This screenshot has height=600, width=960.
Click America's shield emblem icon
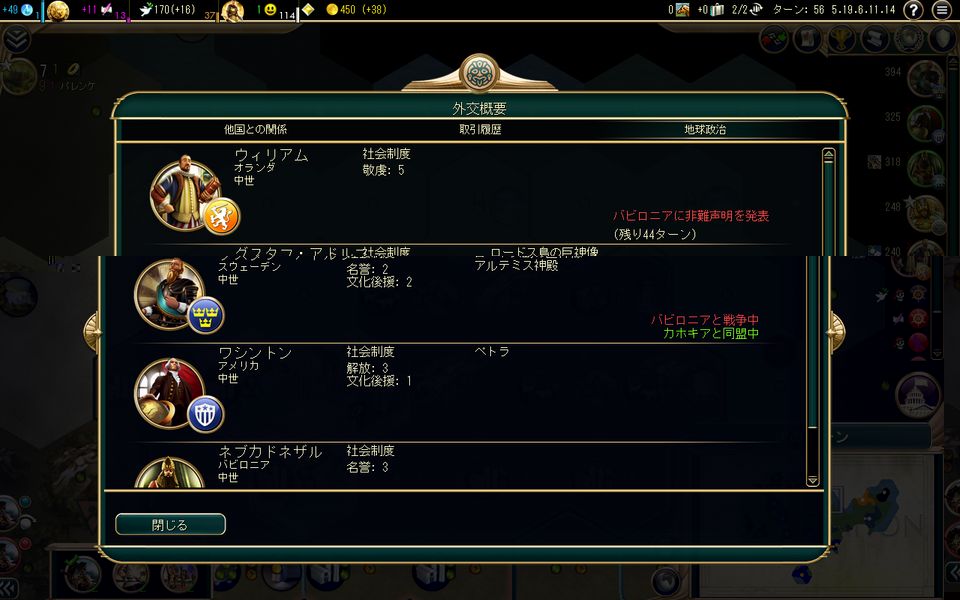[205, 414]
